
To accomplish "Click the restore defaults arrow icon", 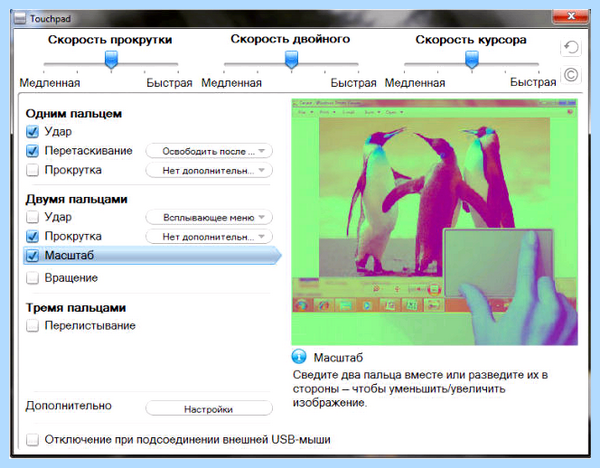I will click(x=571, y=48).
